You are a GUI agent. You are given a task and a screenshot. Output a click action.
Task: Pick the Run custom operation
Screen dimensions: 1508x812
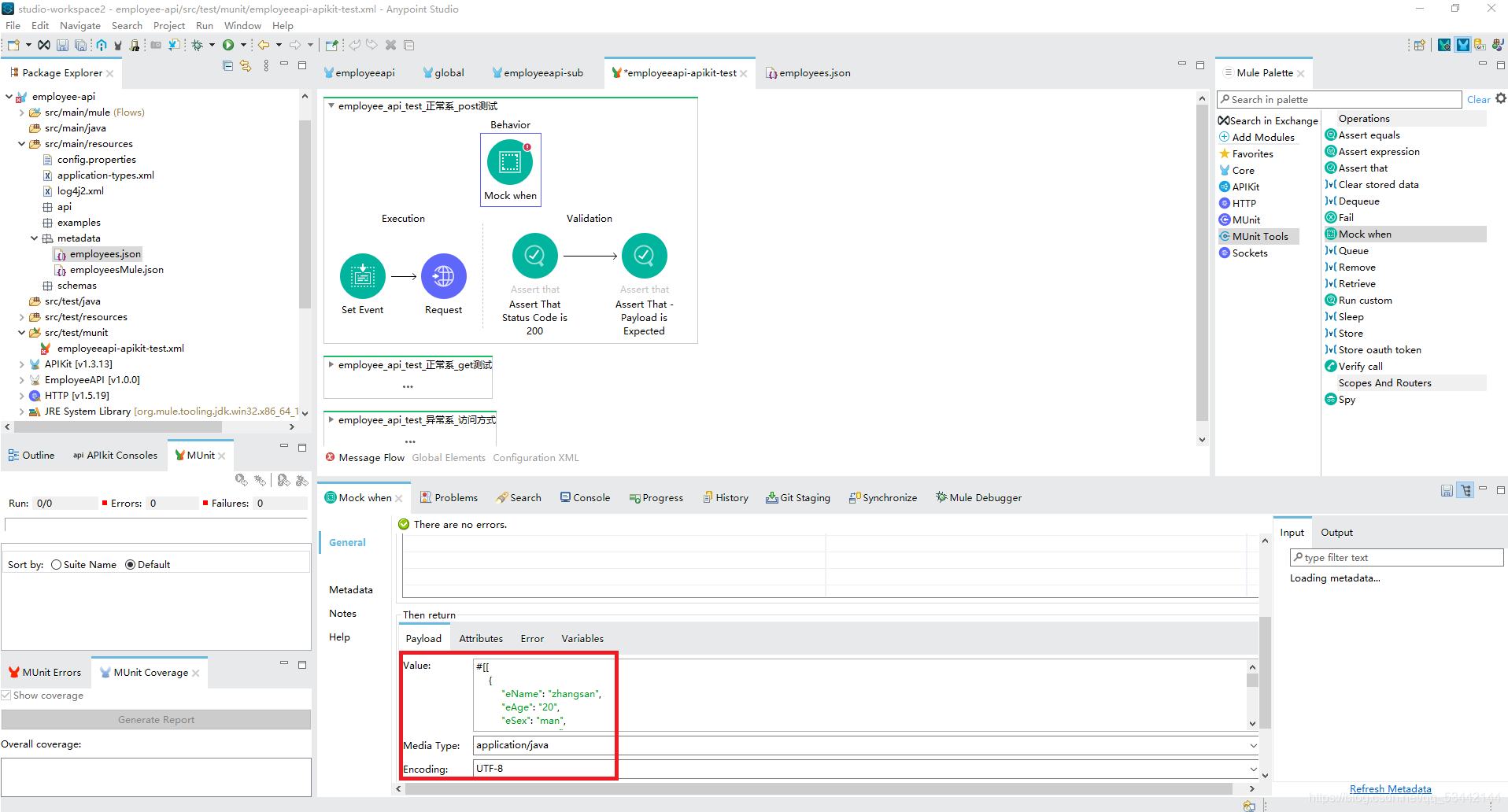coord(1358,300)
